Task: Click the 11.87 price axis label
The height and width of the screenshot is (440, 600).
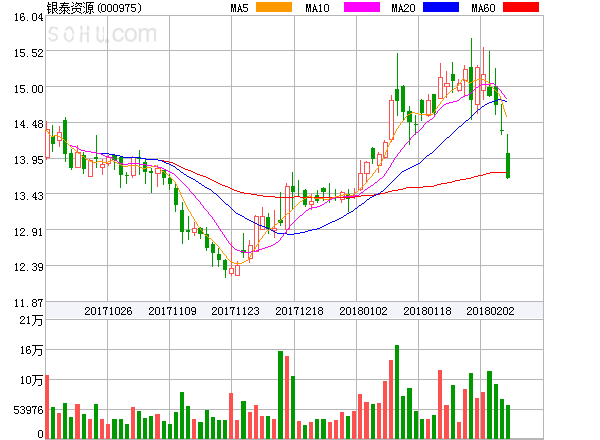Action: (29, 303)
